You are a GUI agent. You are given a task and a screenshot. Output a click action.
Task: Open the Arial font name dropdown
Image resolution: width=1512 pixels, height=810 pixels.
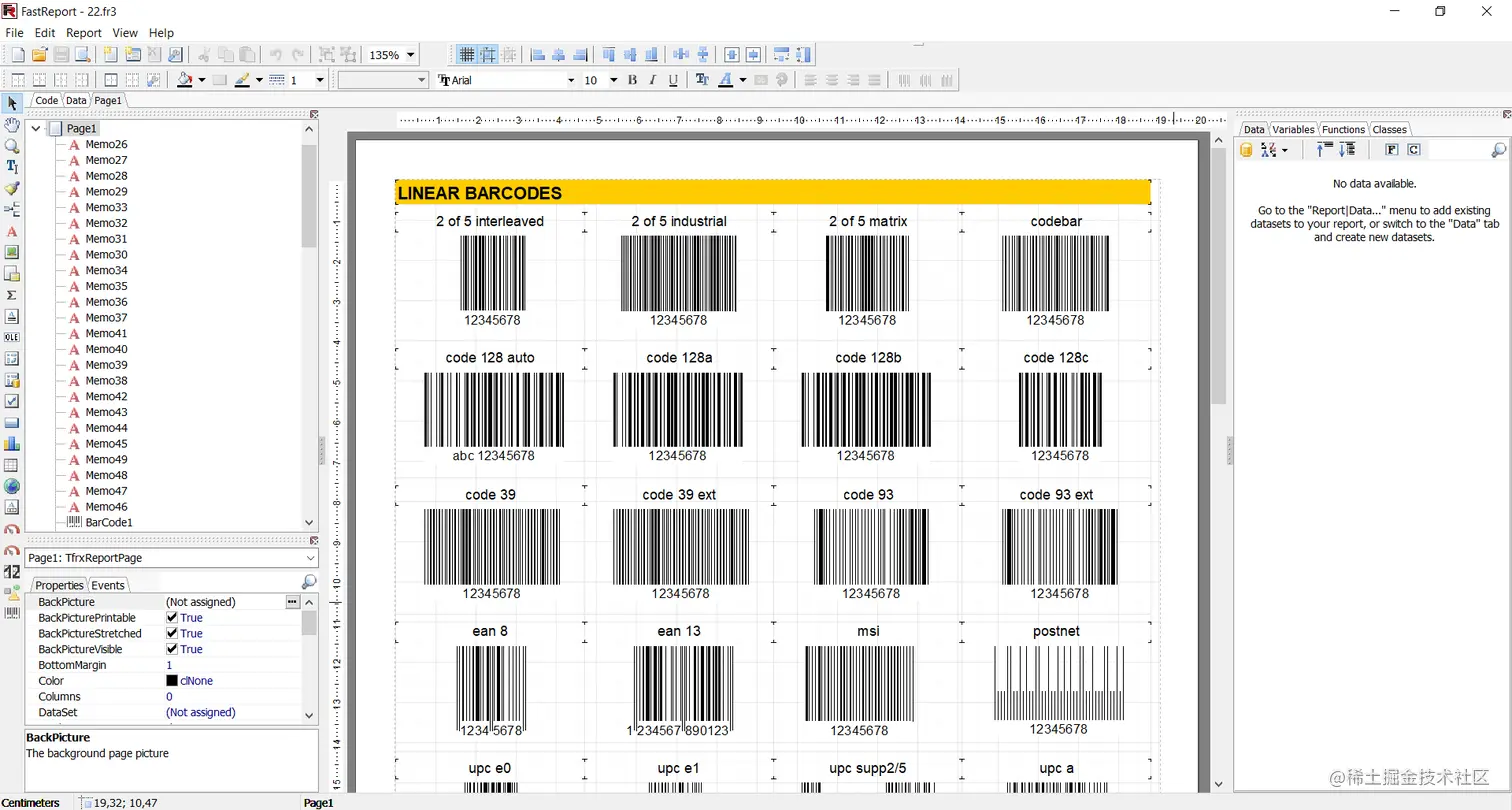[571, 80]
